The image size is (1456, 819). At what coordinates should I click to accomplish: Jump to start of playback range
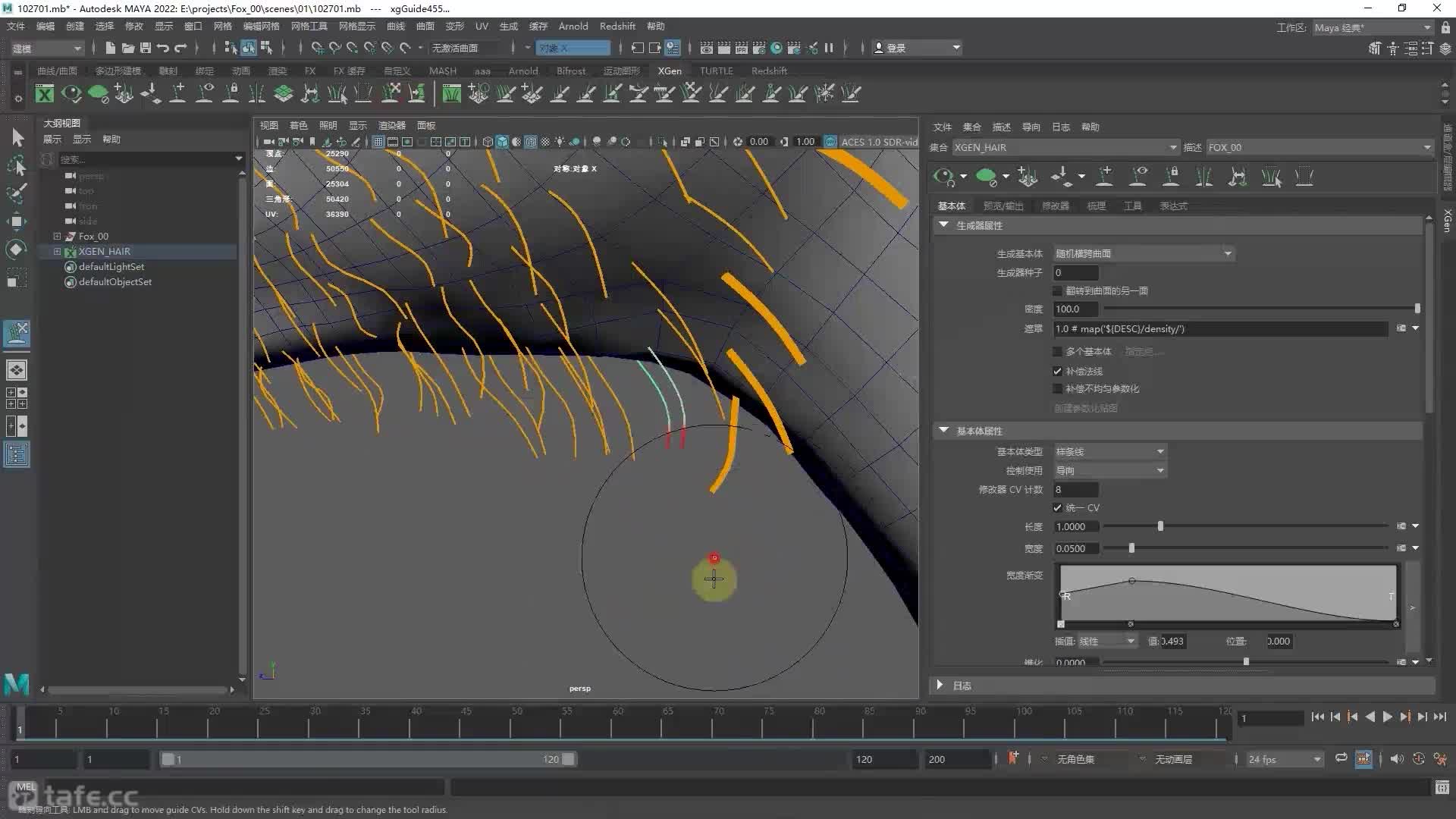1317,717
